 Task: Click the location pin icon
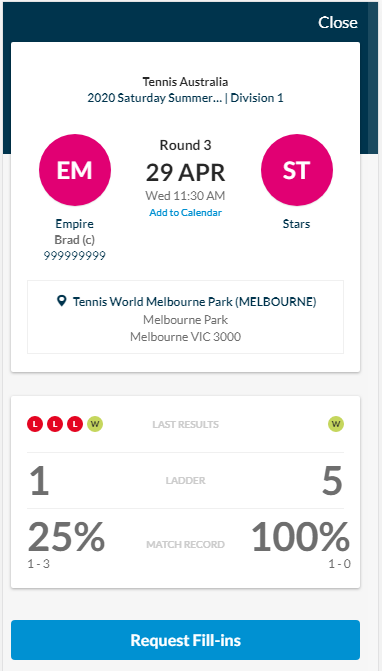tap(62, 301)
